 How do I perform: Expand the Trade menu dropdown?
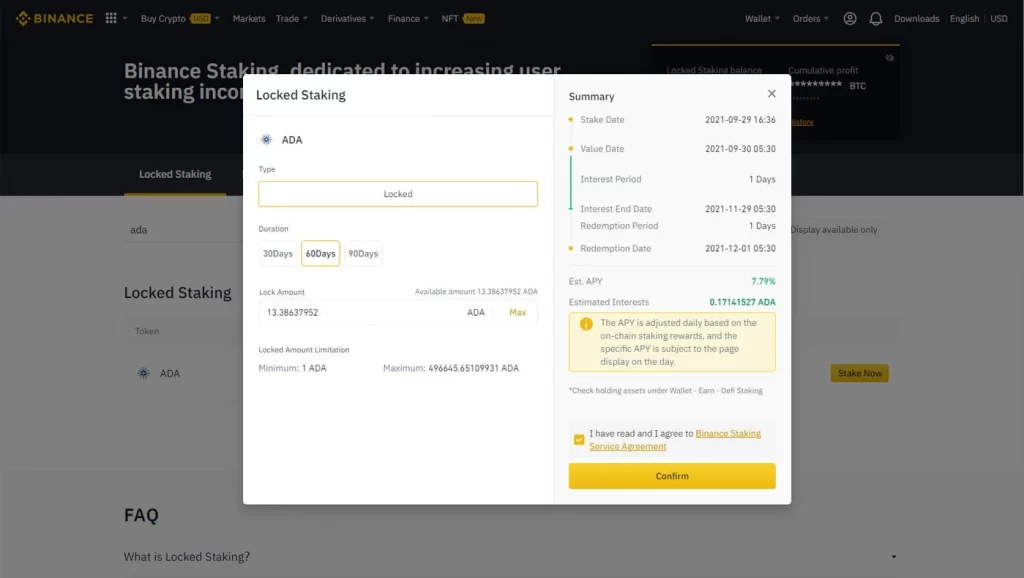(291, 18)
